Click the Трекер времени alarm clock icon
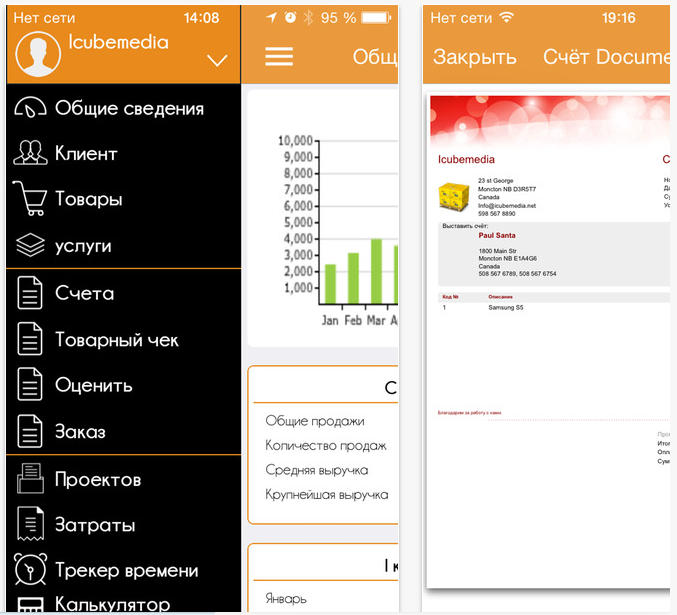Image resolution: width=677 pixels, height=615 pixels. coord(31,571)
